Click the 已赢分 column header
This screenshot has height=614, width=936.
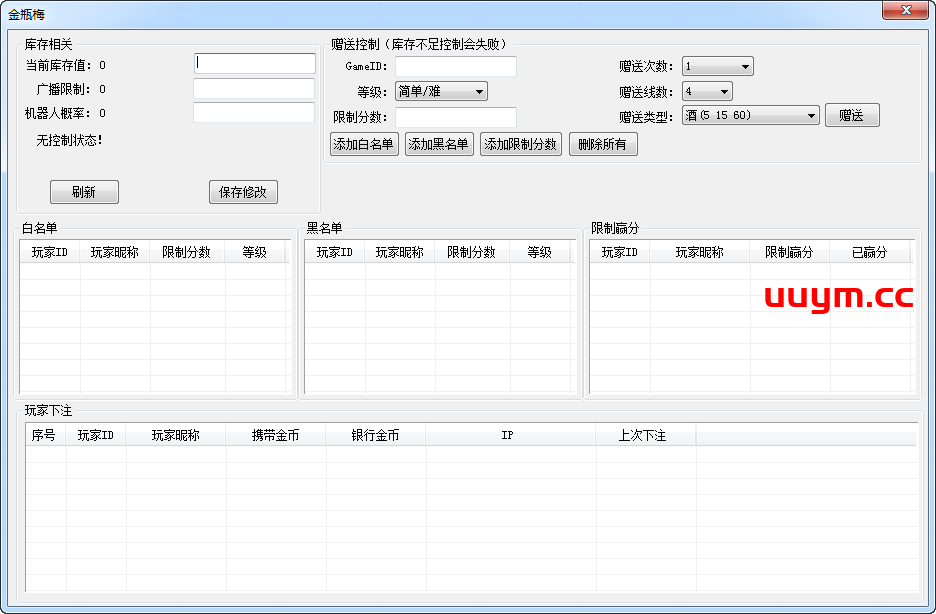pos(869,252)
